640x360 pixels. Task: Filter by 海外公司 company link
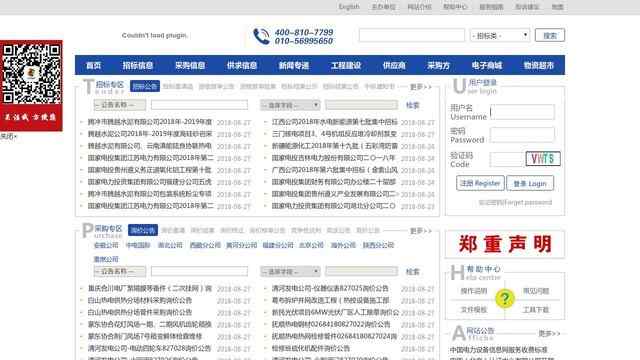(343, 245)
